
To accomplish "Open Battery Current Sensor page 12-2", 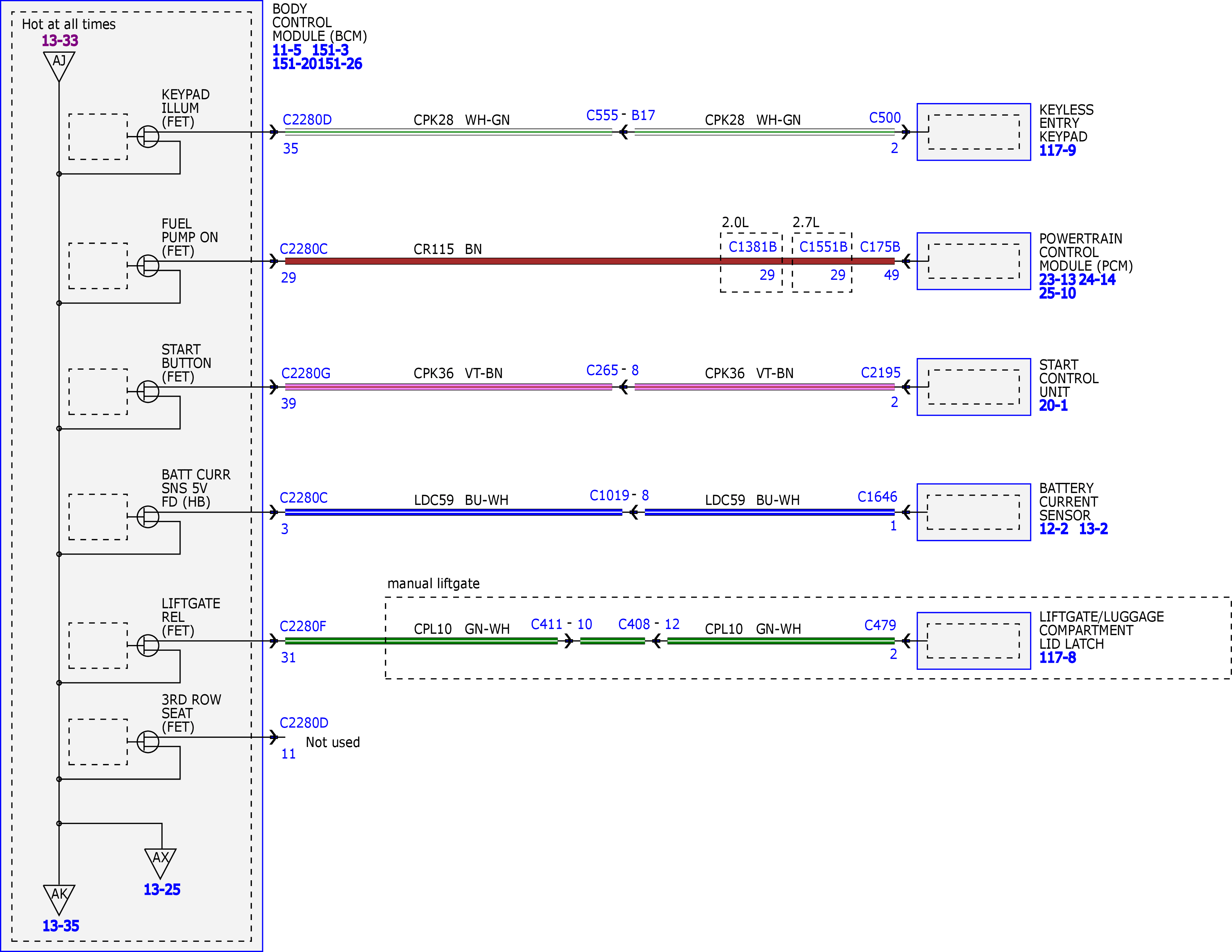I will coord(1054,529).
